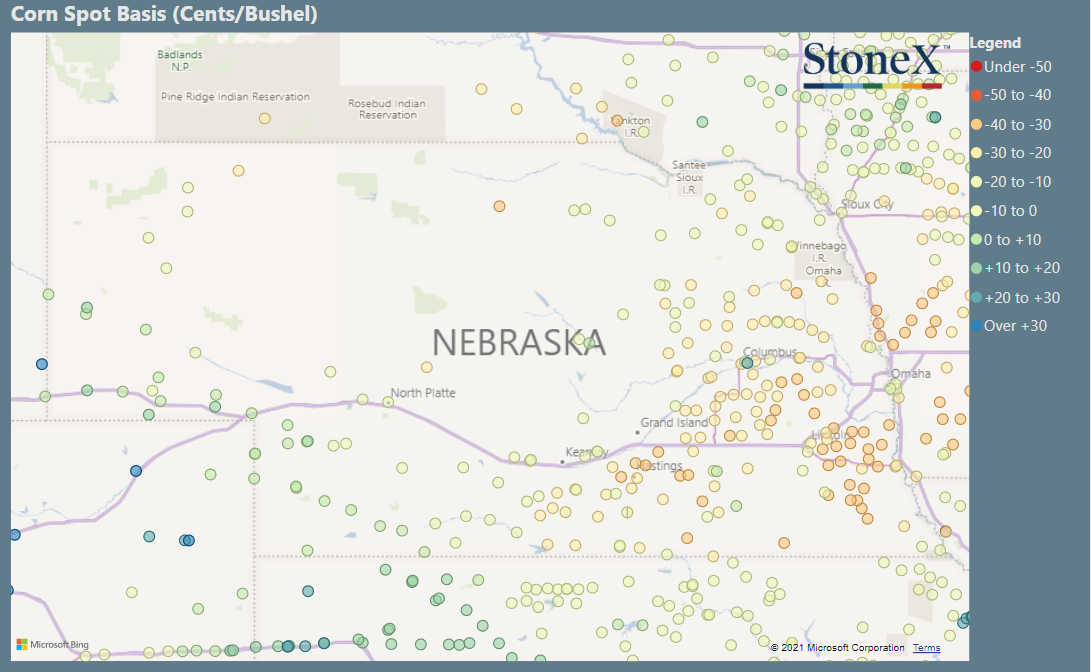The image size is (1091, 672).
Task: Click the StoneX logo
Action: [873, 65]
